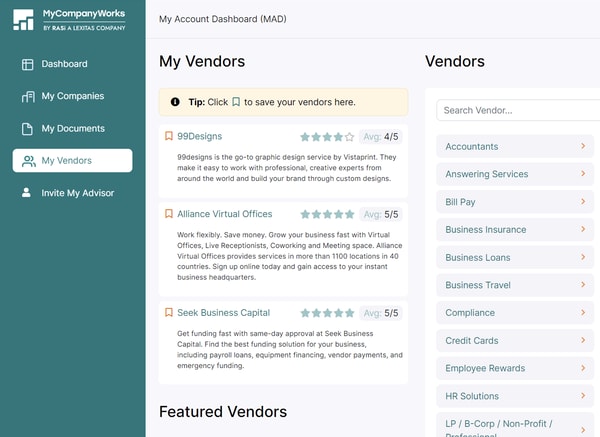
Task: Go to My Documents in the sidebar
Action: coord(72,129)
